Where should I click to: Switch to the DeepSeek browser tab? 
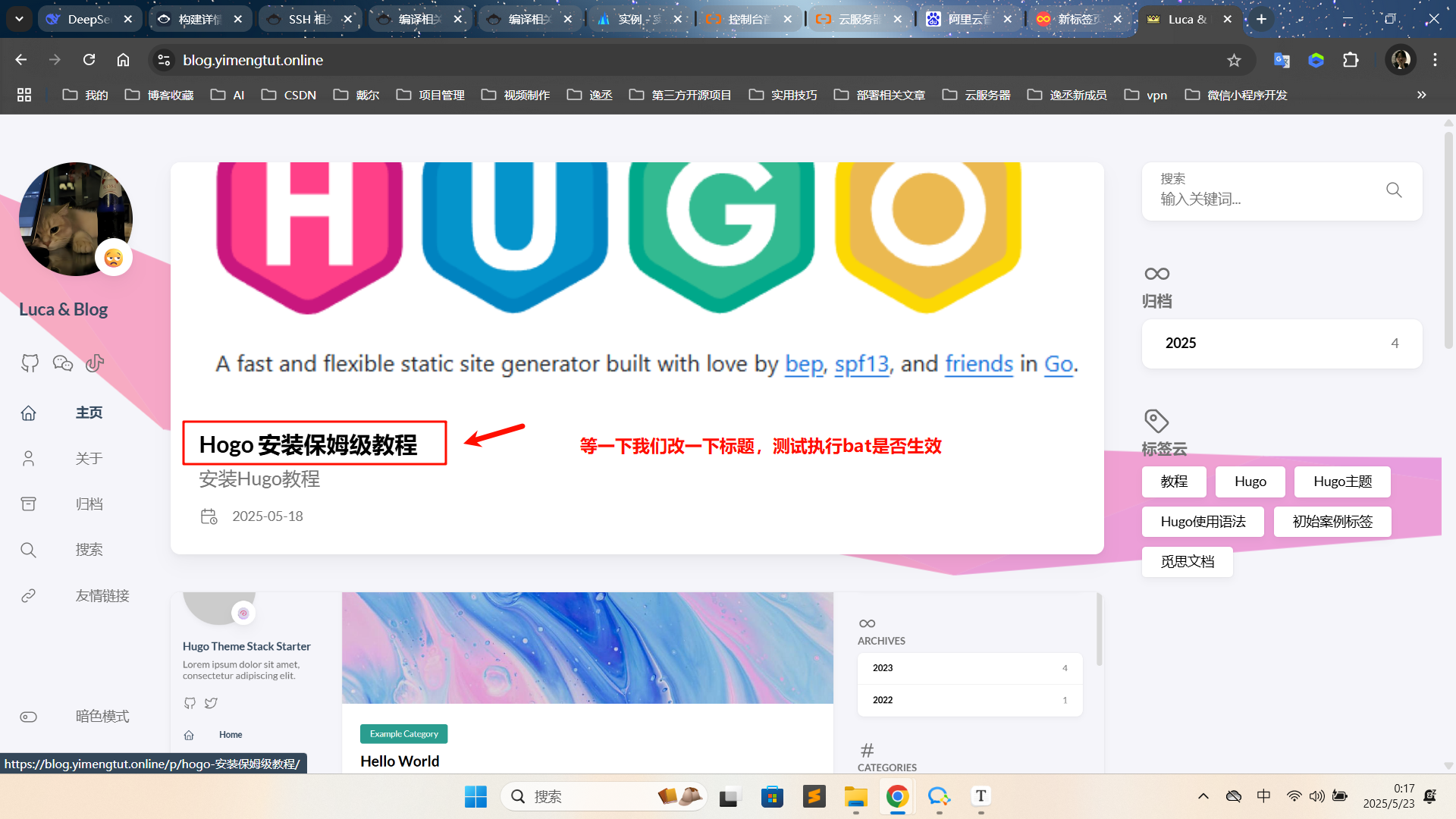tap(89, 19)
